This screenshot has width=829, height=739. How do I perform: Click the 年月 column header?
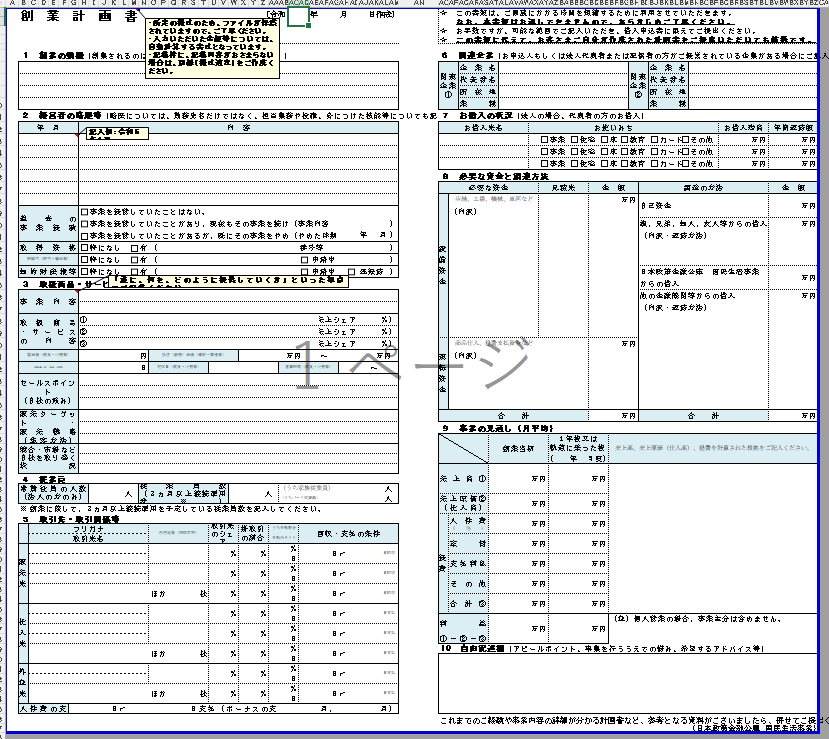click(49, 127)
